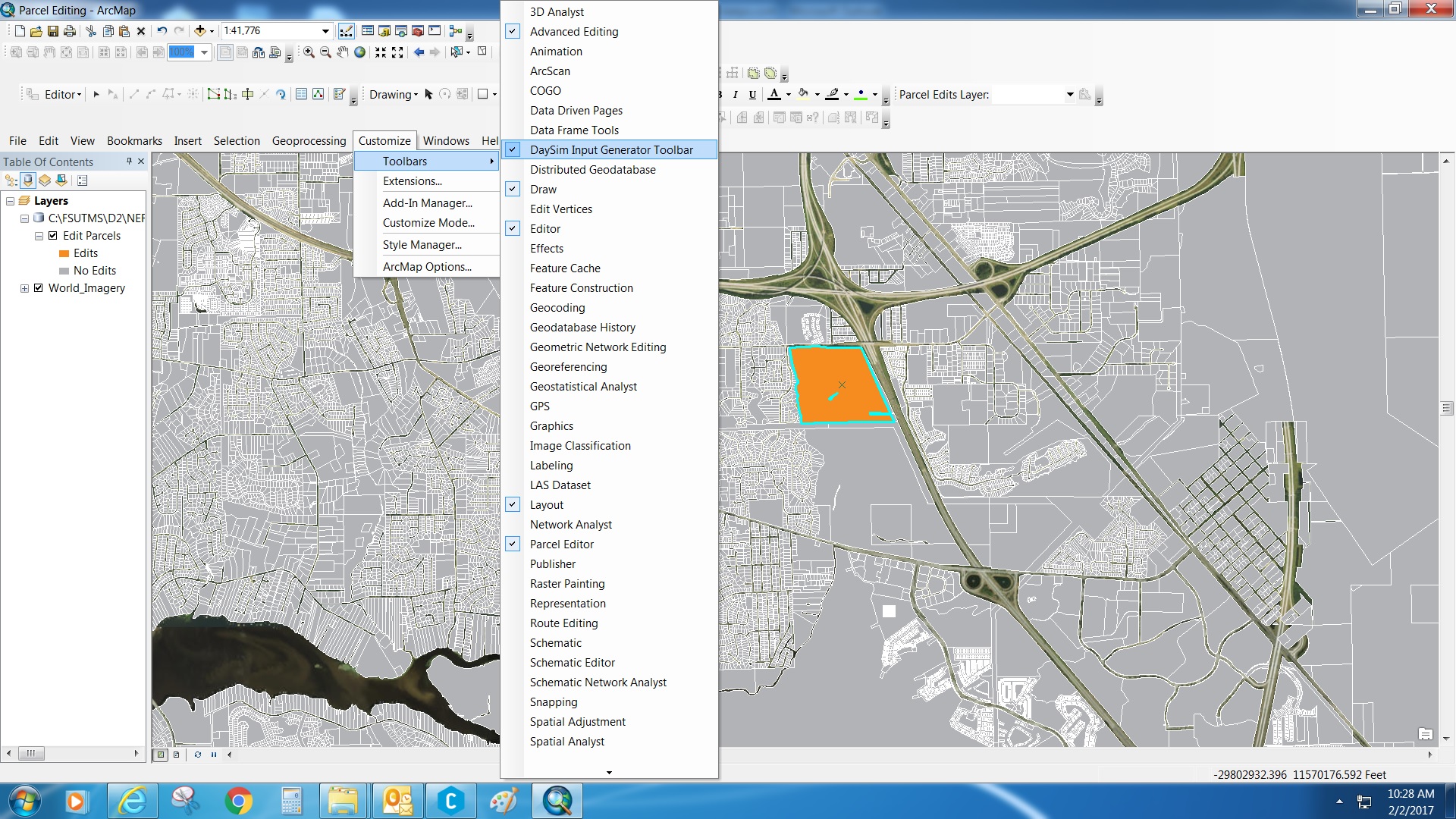Image resolution: width=1456 pixels, height=819 pixels.
Task: Uncheck Parcel Editor toolbar in list
Action: (x=561, y=544)
